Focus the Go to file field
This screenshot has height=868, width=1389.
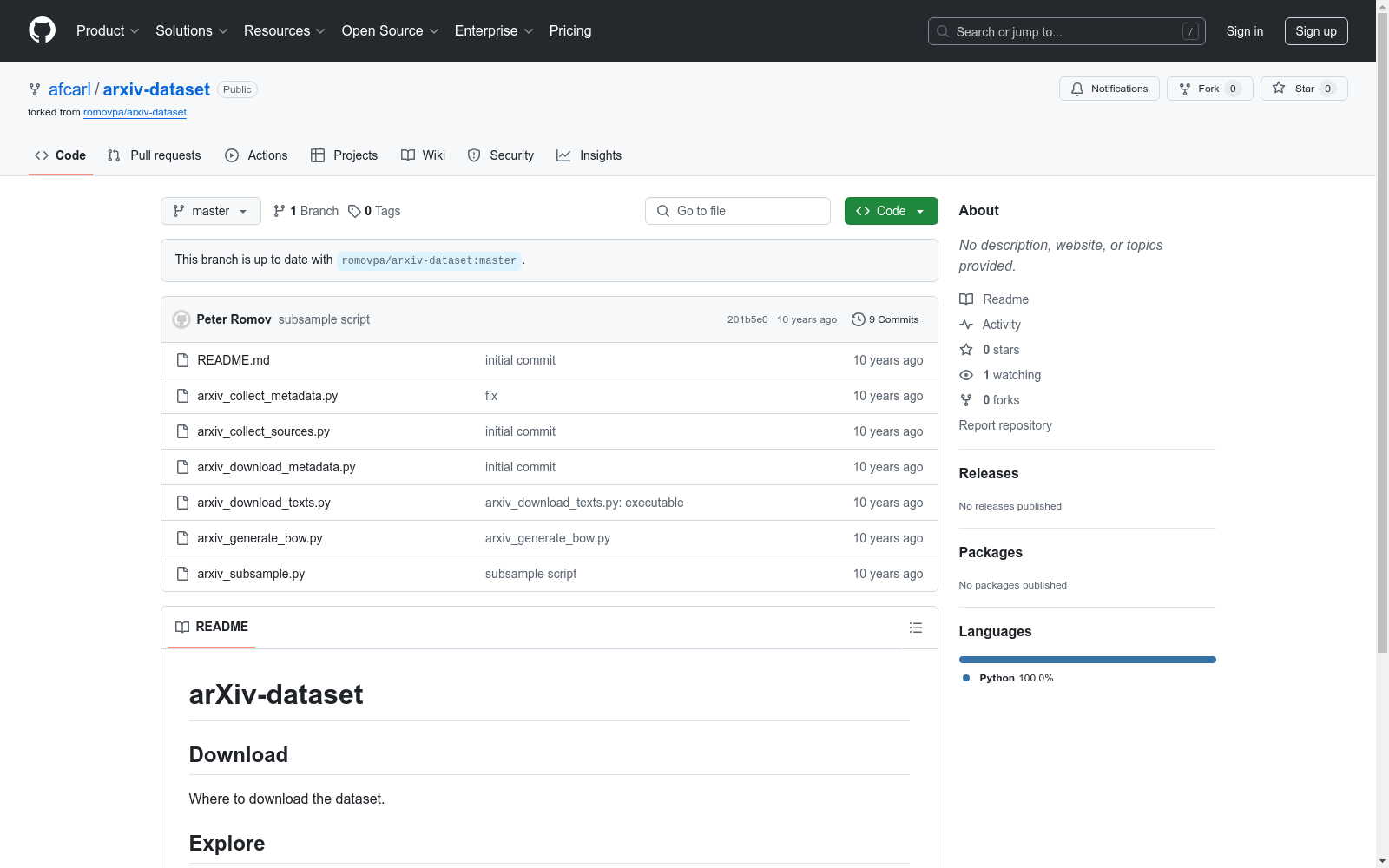click(x=738, y=211)
